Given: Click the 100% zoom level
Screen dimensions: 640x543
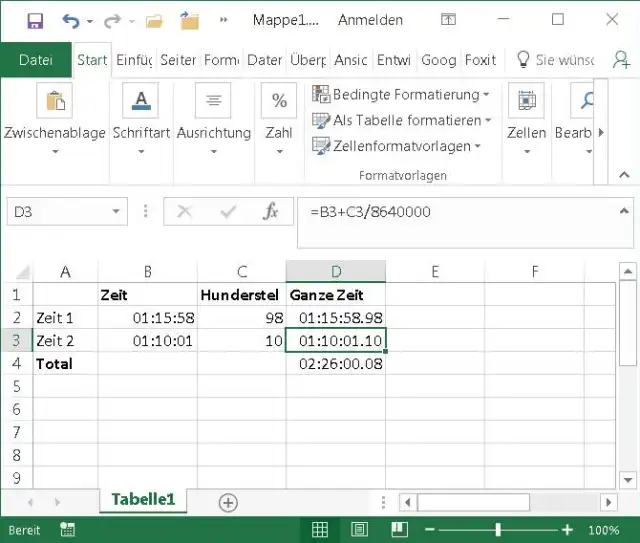Looking at the screenshot, I should coord(603,530).
